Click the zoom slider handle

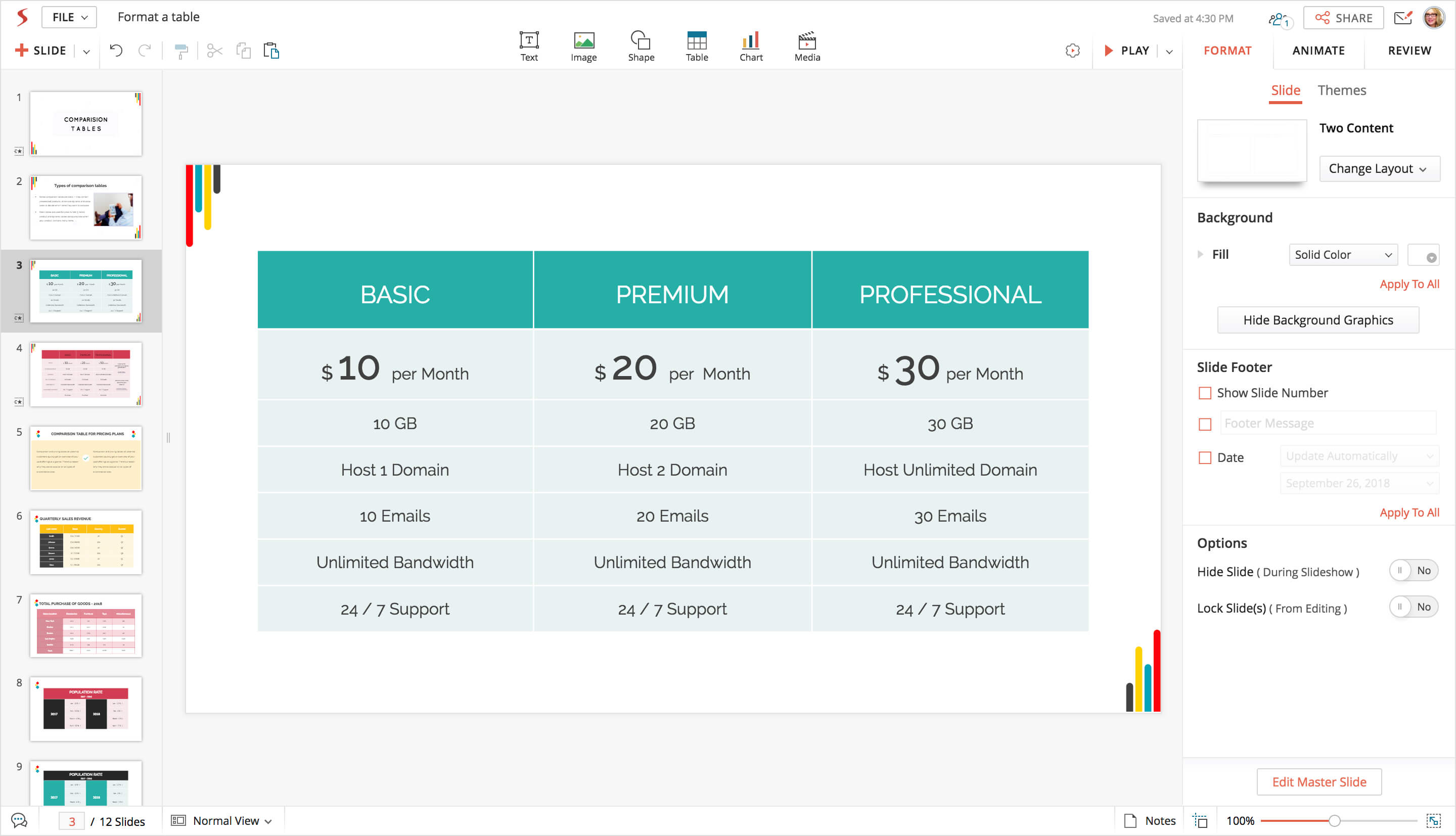pos(1334,820)
